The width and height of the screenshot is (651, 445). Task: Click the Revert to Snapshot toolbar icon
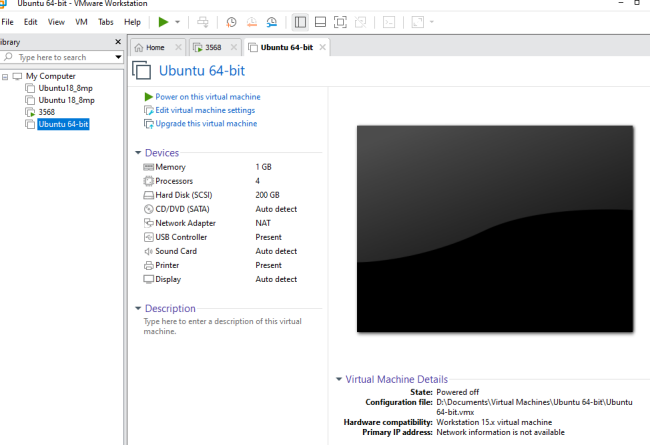click(252, 21)
